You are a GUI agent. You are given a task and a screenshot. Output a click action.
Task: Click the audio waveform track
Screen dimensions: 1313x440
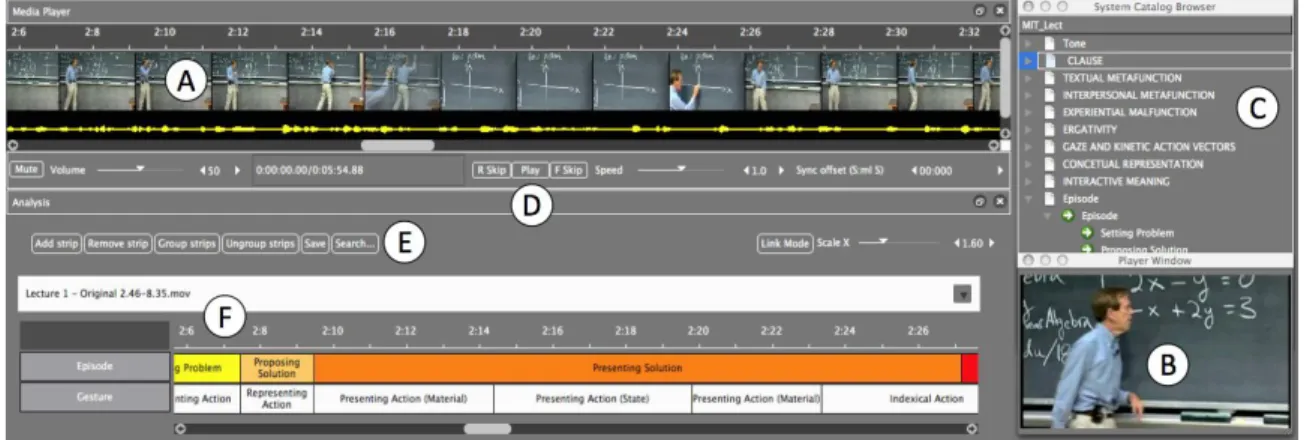[503, 128]
